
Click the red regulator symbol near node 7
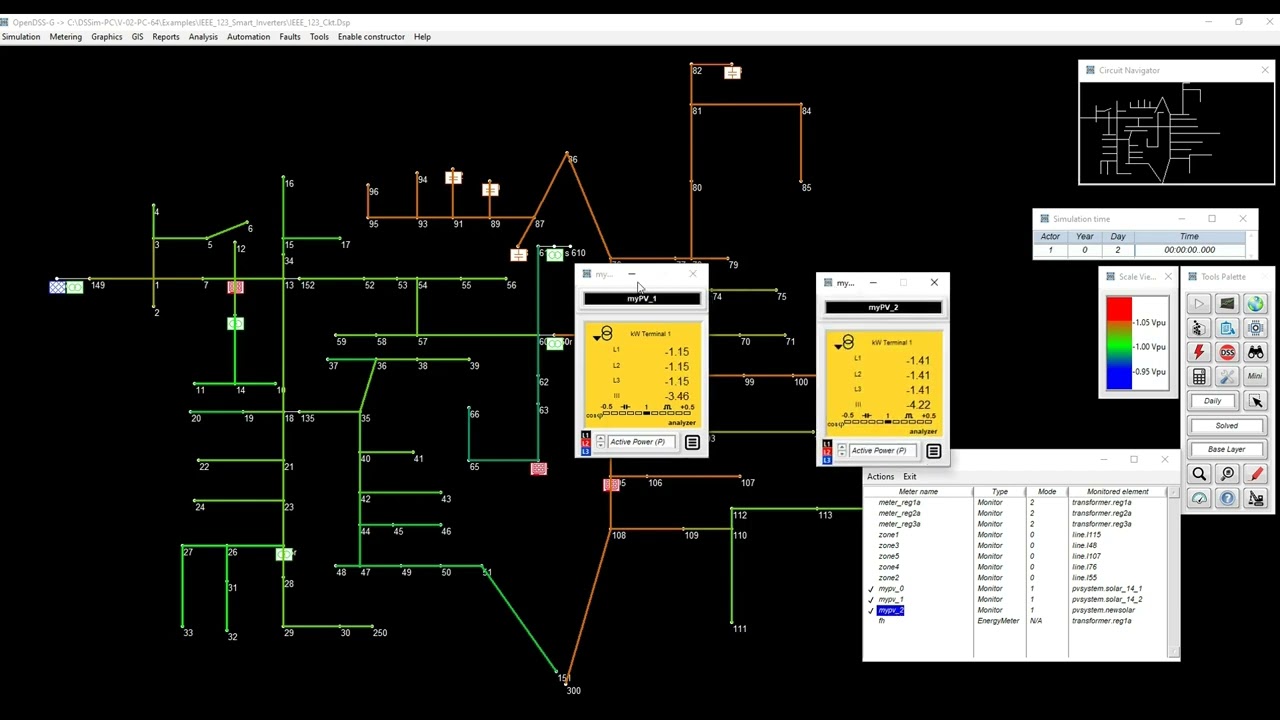click(x=235, y=288)
